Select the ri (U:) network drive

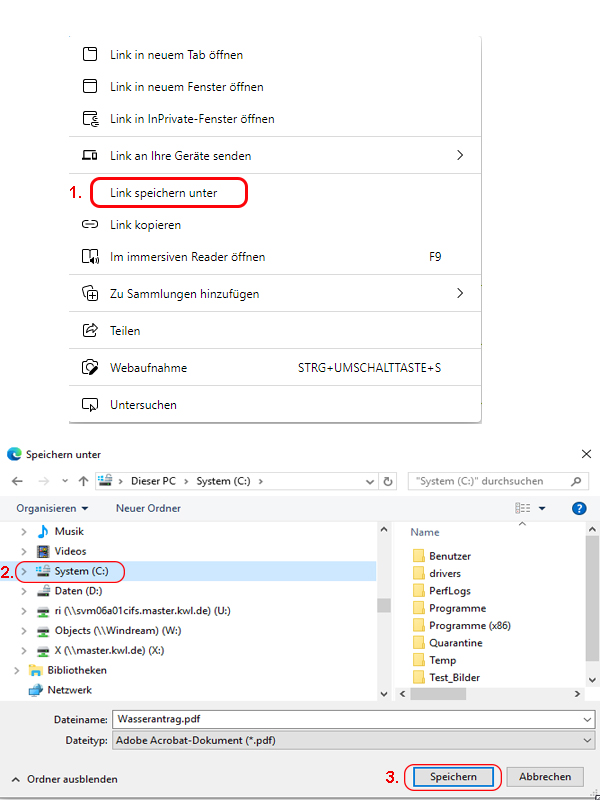coord(142,611)
